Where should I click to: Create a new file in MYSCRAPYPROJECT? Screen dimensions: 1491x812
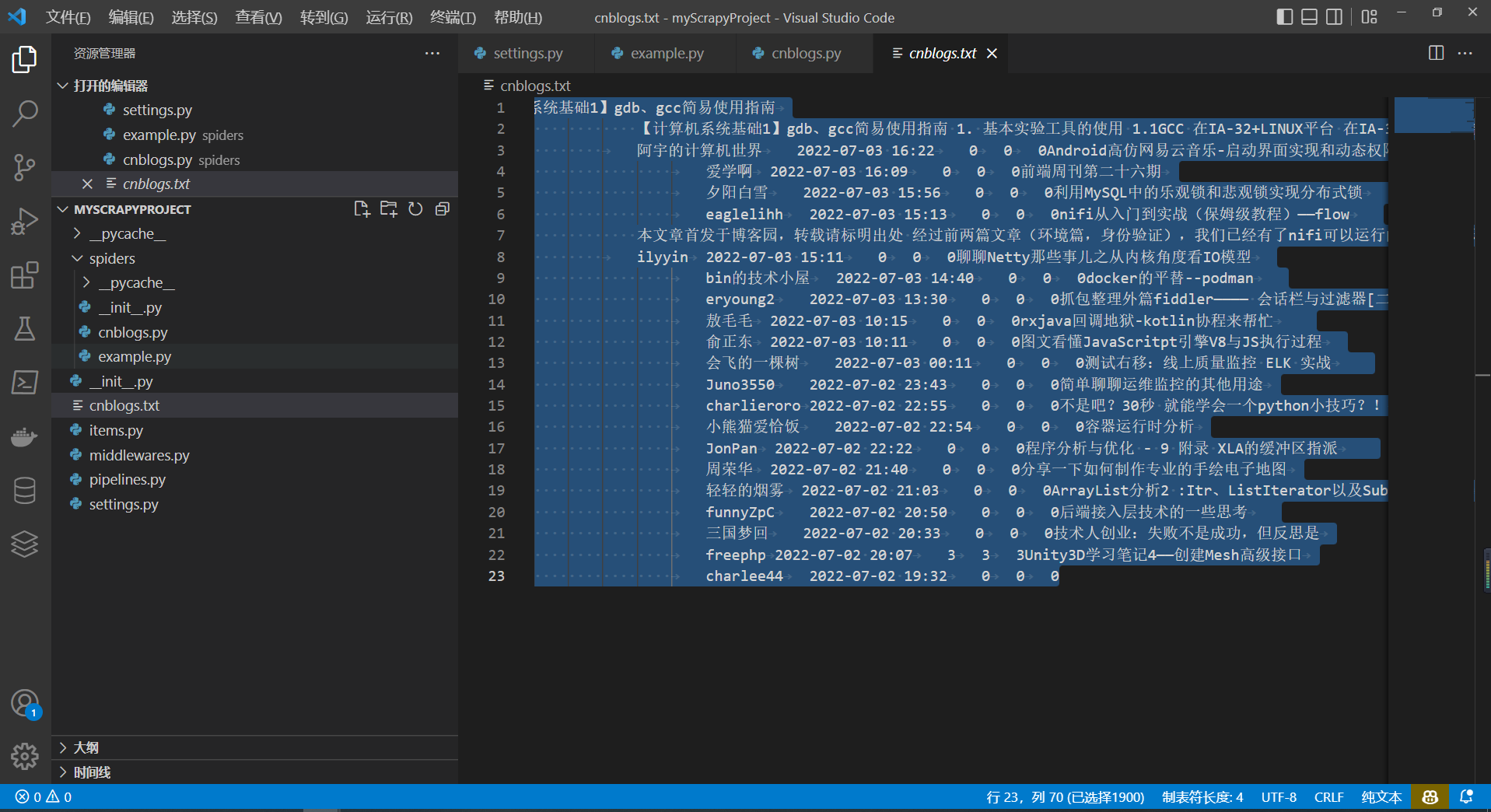[x=362, y=209]
